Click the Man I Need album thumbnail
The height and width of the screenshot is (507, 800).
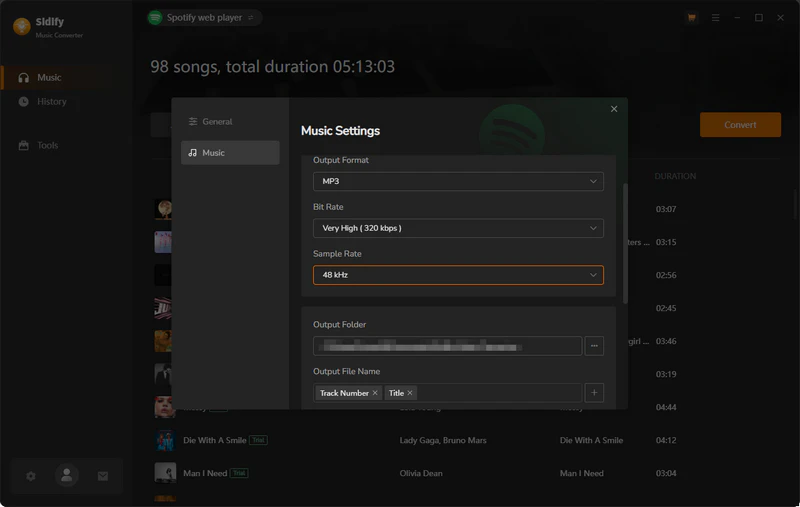165,473
